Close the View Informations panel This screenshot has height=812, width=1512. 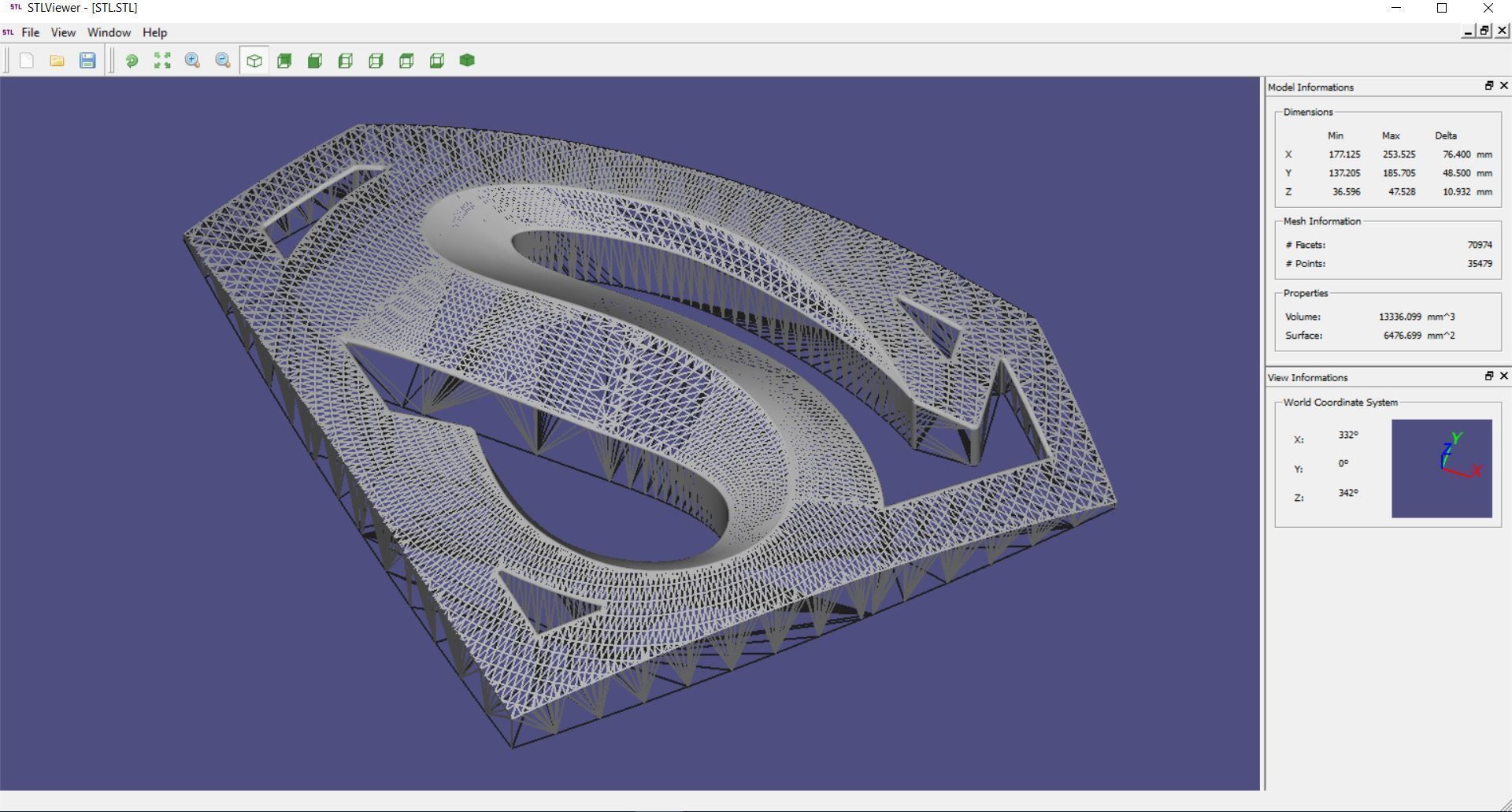coord(1504,376)
